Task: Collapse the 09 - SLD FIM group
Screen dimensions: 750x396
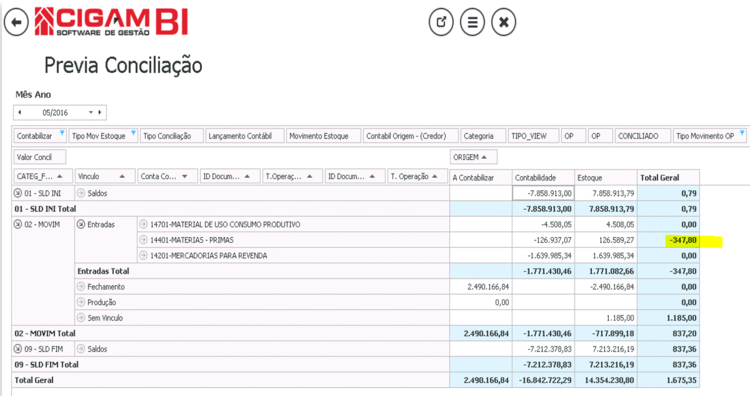Action: pos(18,349)
